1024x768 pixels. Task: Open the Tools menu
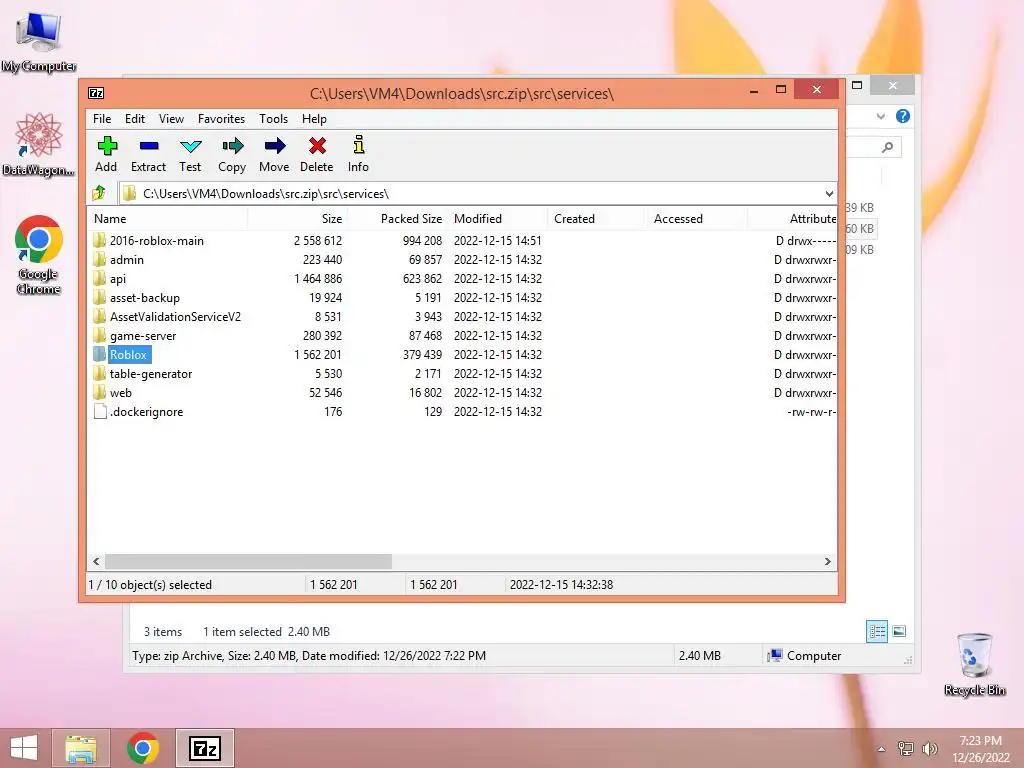273,119
